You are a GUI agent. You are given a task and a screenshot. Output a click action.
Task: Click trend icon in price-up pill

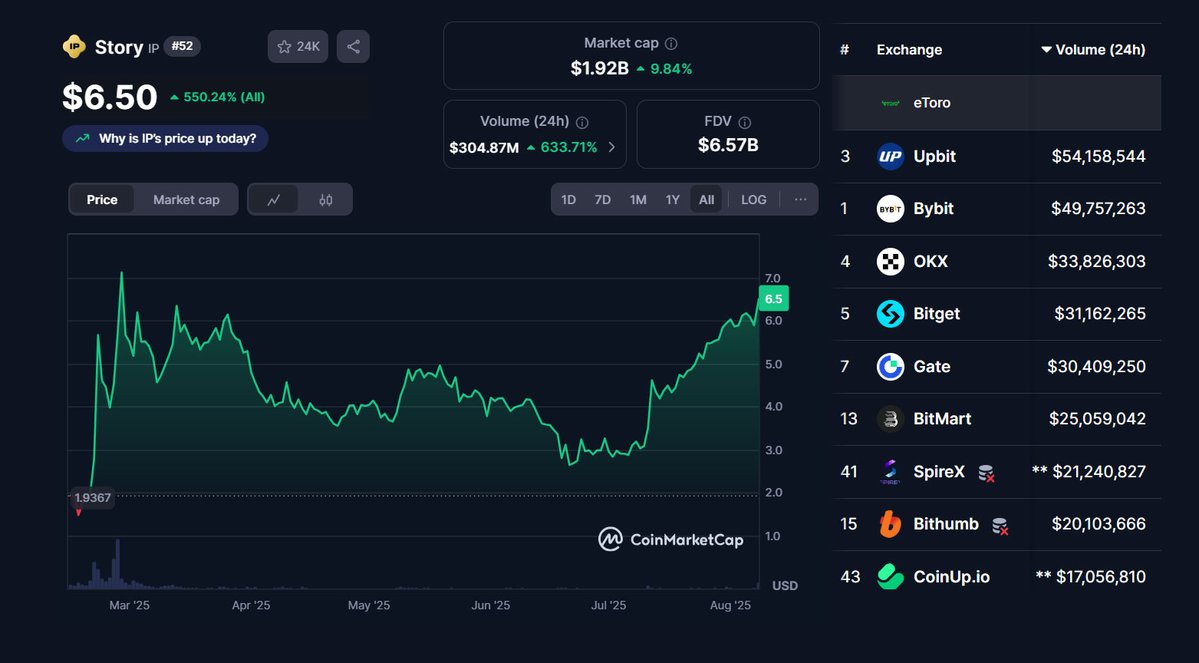pos(83,139)
